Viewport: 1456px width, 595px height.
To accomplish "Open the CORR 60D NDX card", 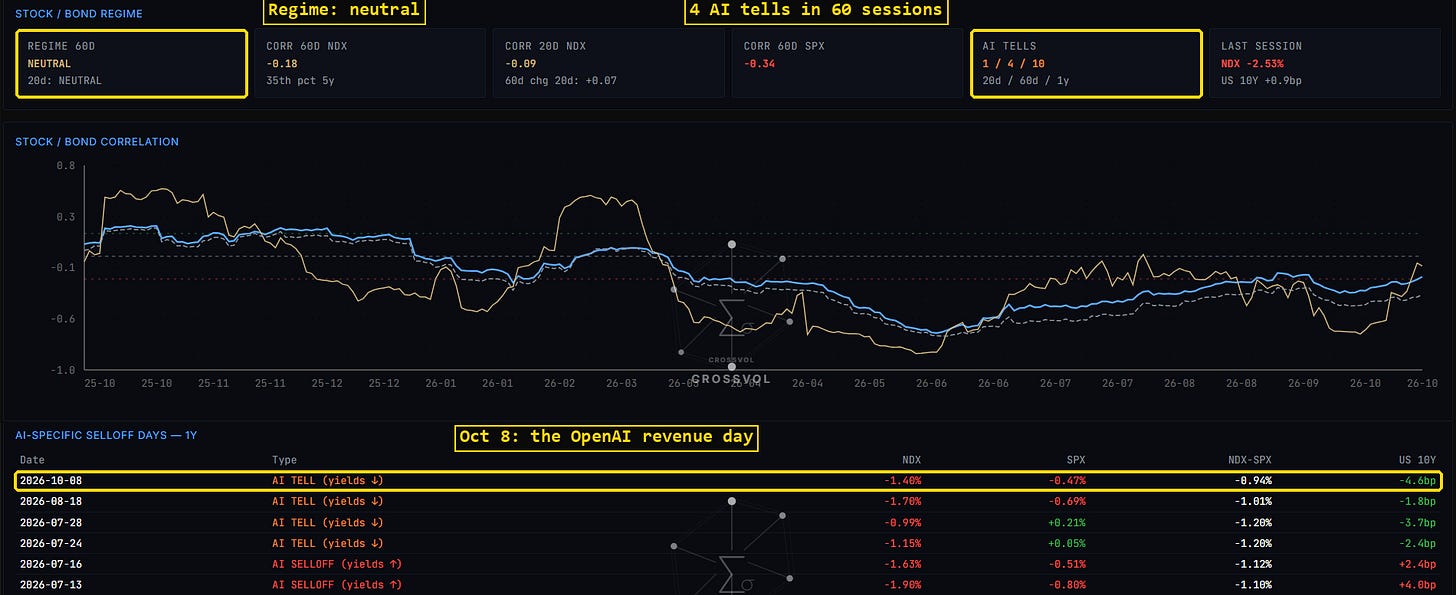I will [369, 63].
